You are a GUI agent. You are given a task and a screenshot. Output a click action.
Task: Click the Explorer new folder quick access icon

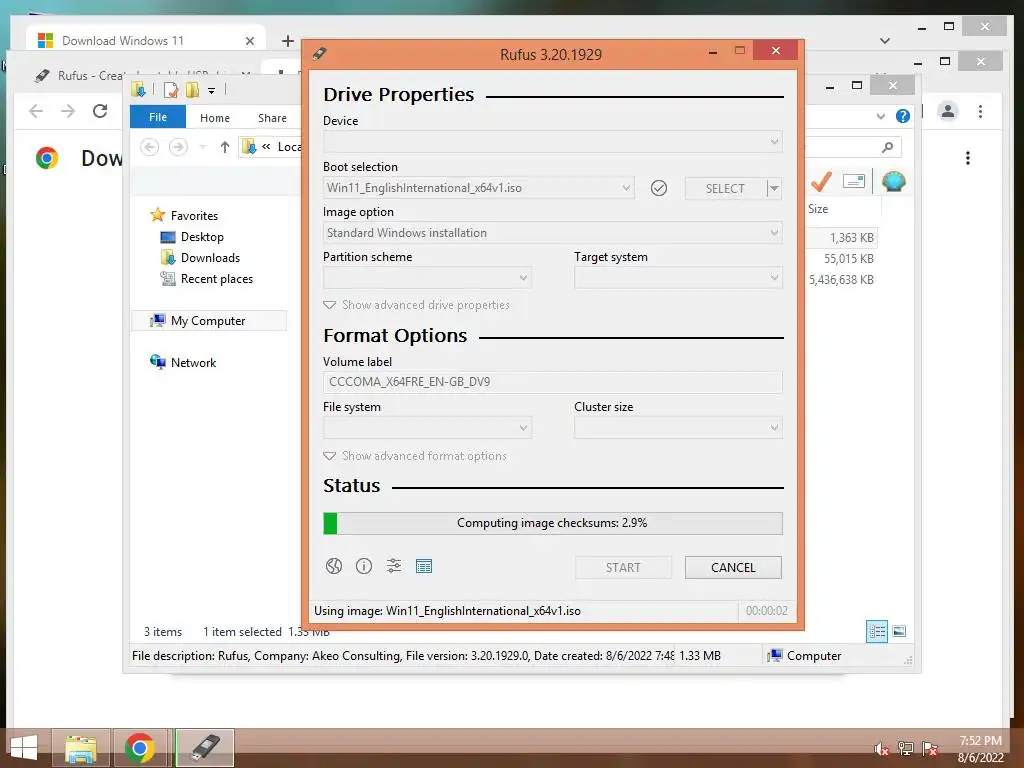click(192, 89)
